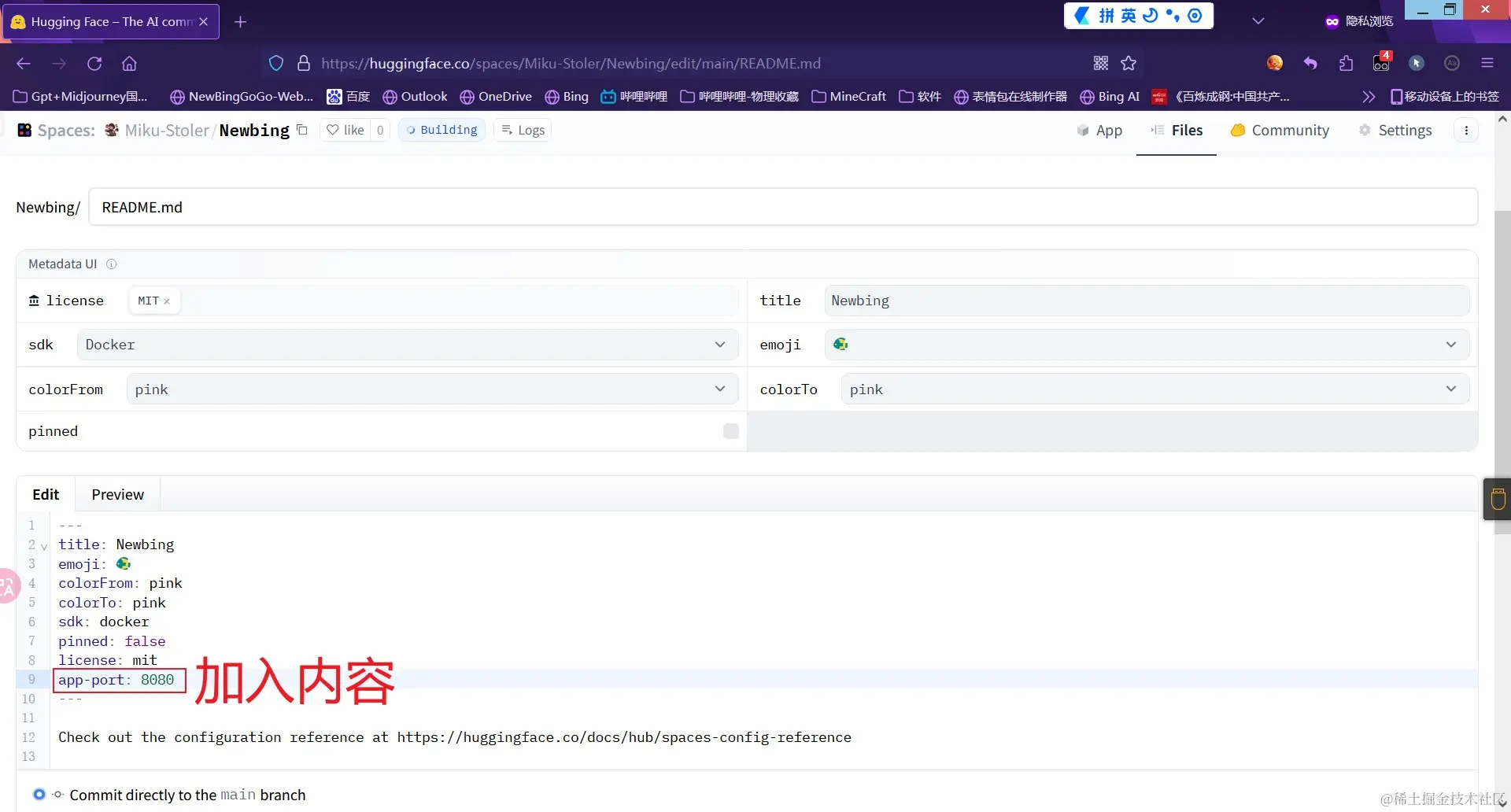Image resolution: width=1511 pixels, height=812 pixels.
Task: Bookmark this page with the star icon
Action: [1129, 63]
